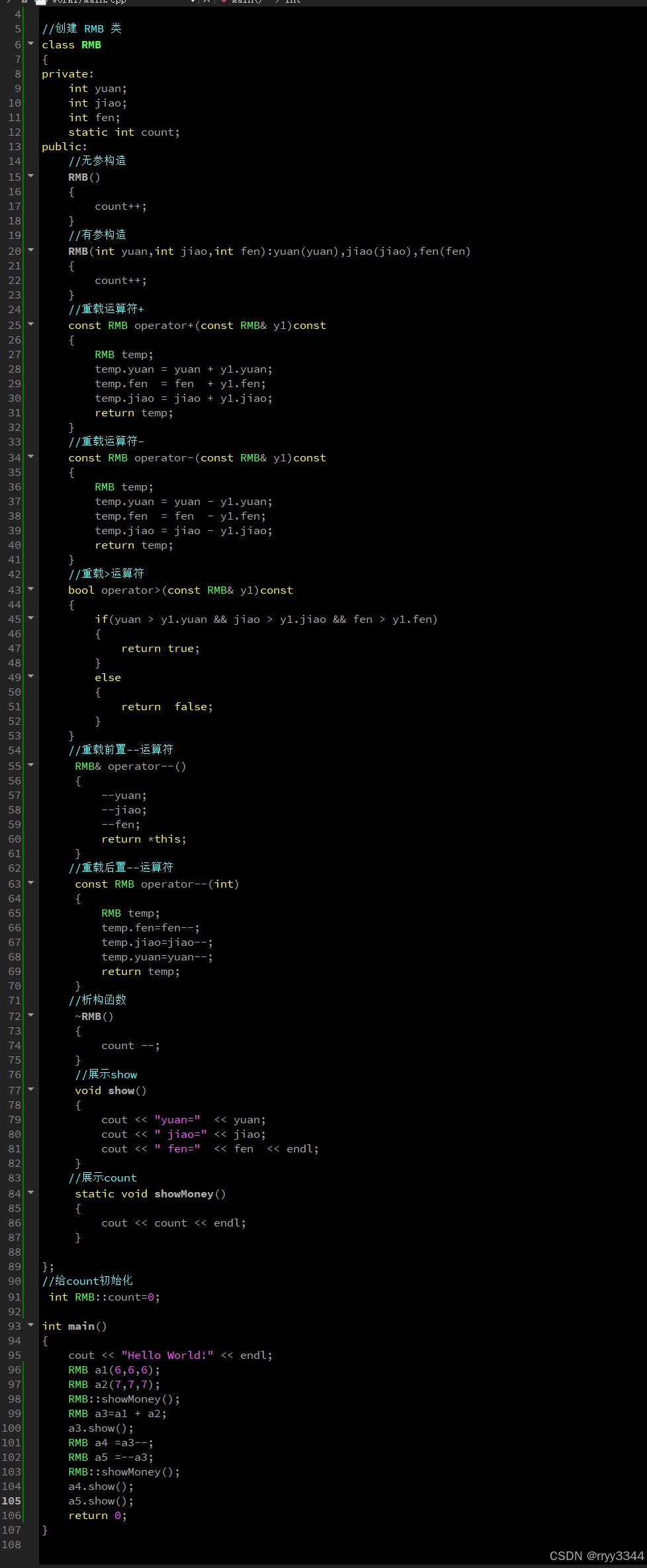Collapse the operator+ function block

point(30,324)
